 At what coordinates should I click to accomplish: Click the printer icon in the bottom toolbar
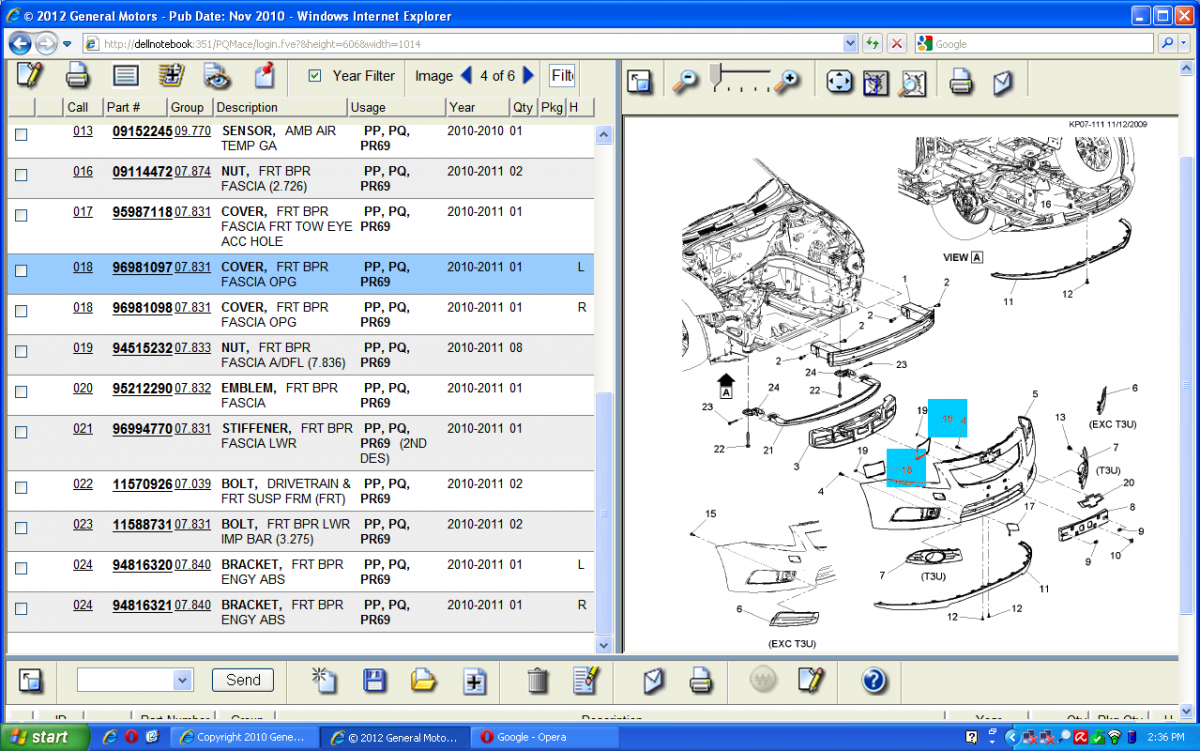[x=701, y=681]
